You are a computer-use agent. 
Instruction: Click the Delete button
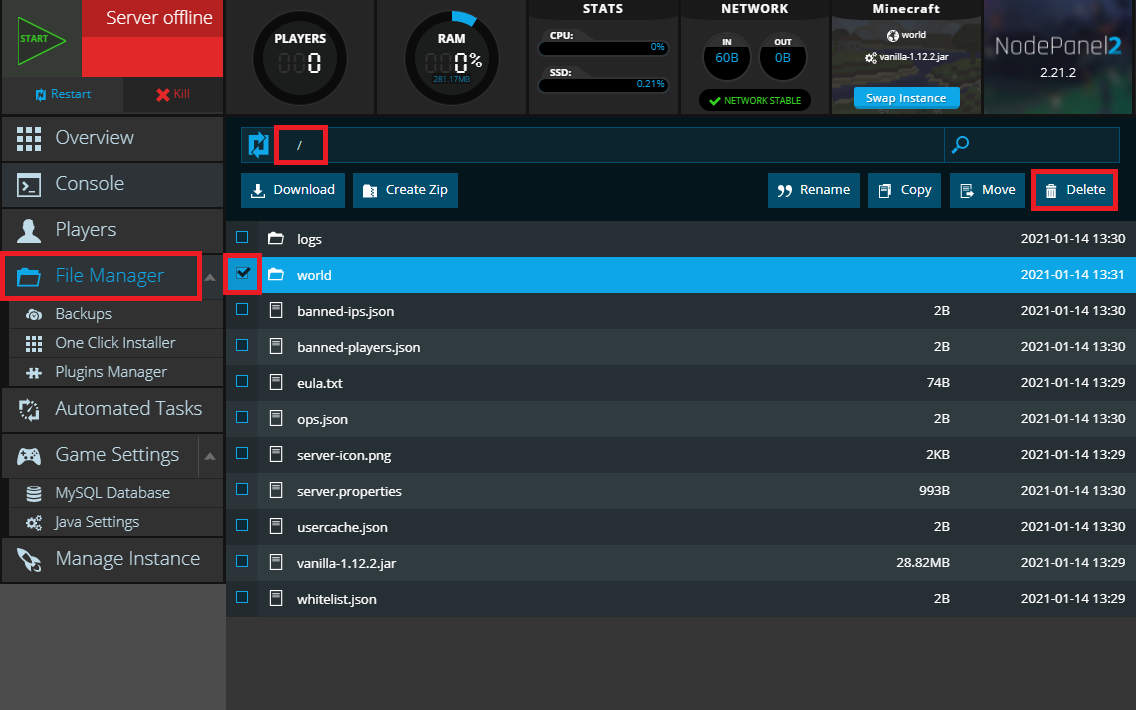point(1074,190)
